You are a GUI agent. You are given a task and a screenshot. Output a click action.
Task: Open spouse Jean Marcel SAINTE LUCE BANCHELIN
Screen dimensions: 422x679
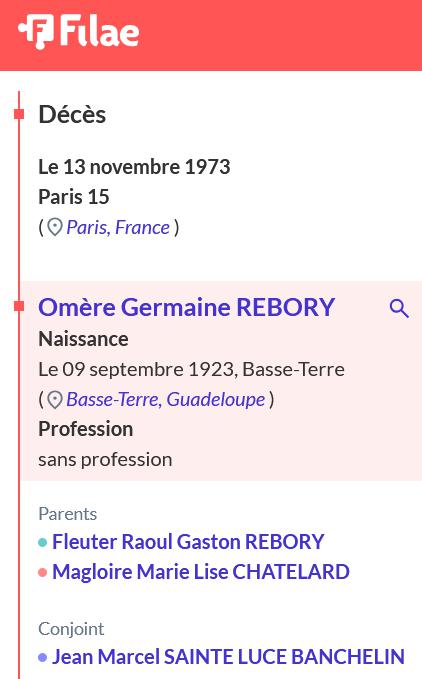[x=229, y=656]
